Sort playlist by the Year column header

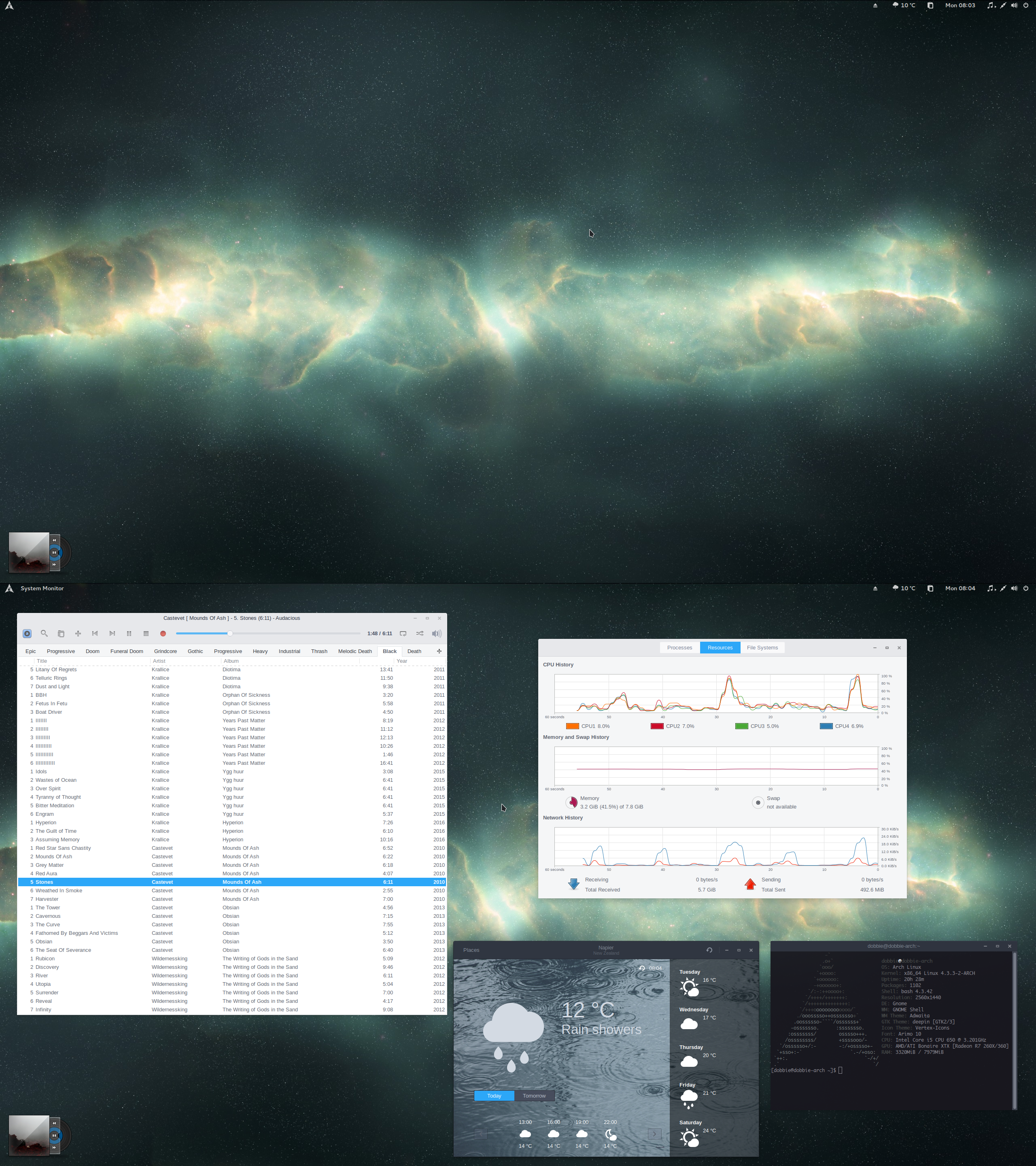(x=420, y=661)
